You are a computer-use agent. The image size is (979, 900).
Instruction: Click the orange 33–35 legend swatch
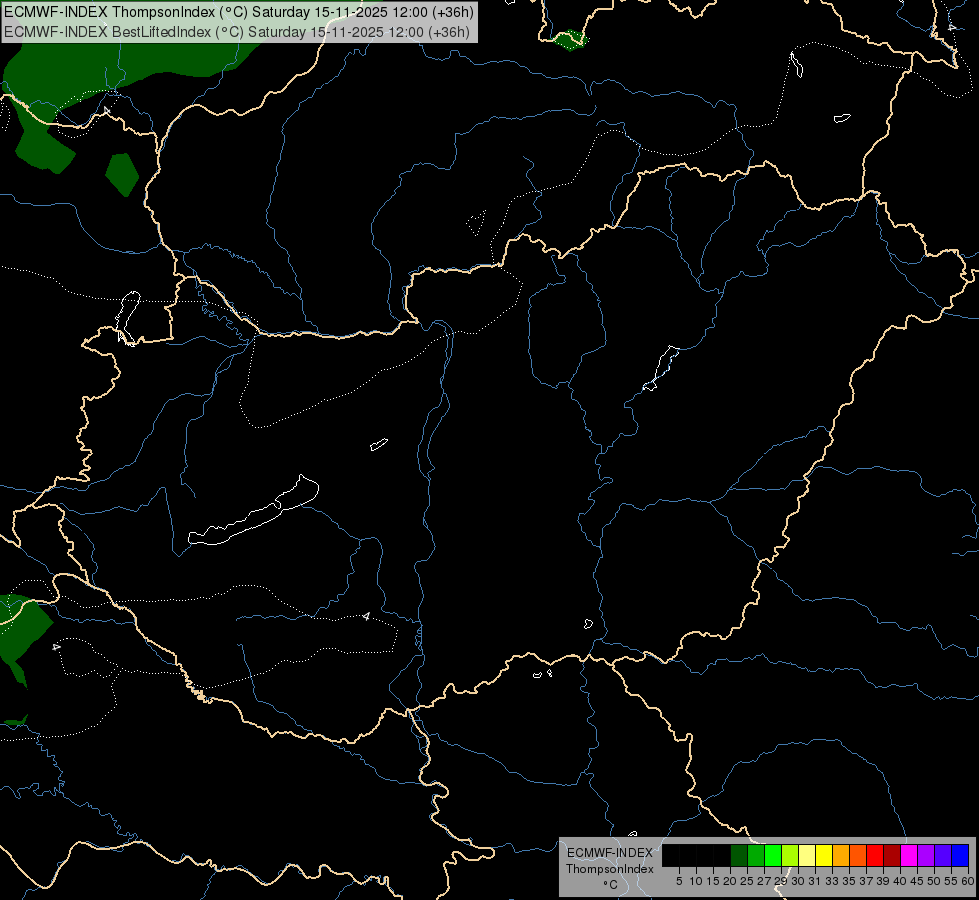841,855
